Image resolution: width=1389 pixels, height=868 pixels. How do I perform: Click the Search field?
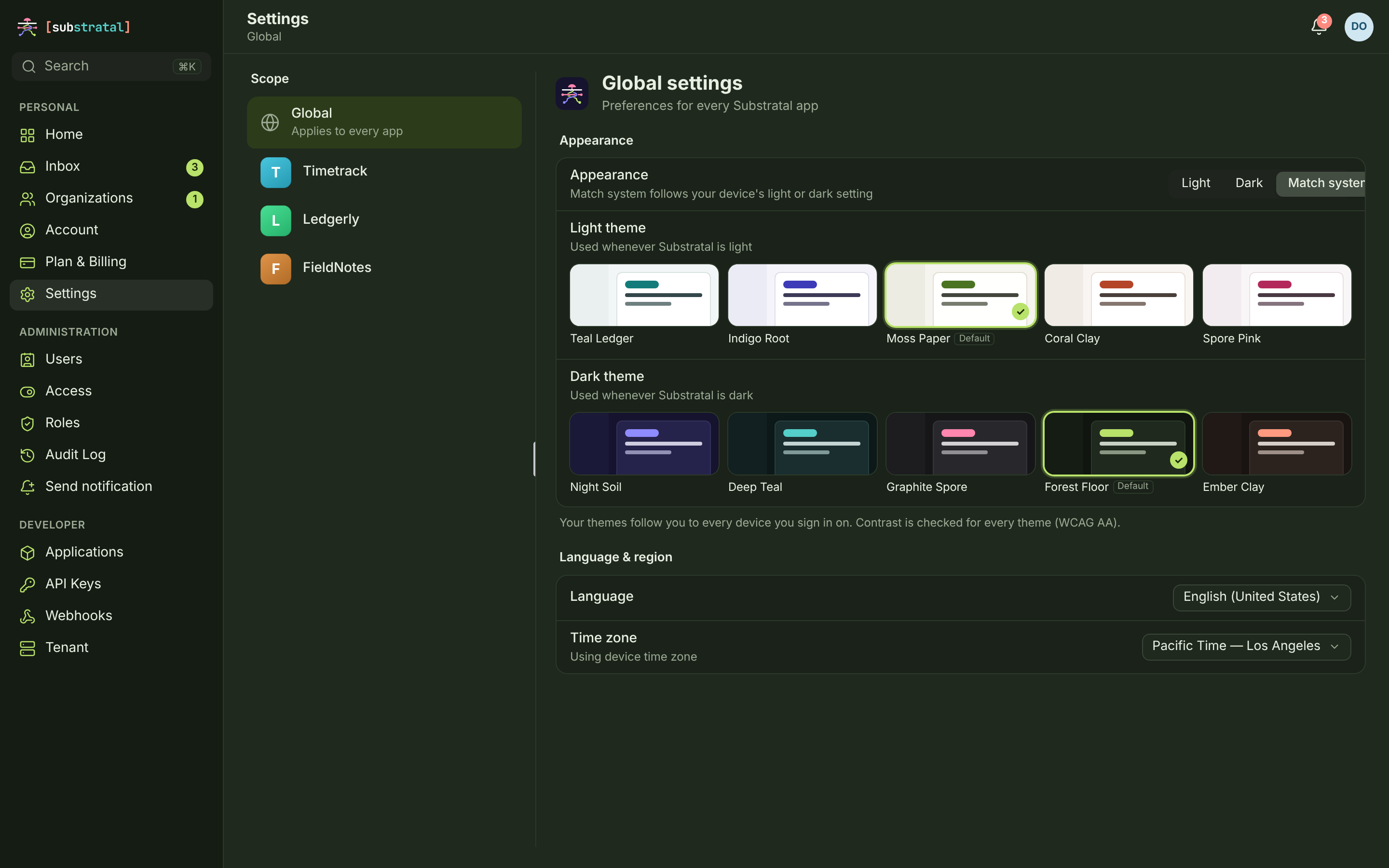[111, 67]
